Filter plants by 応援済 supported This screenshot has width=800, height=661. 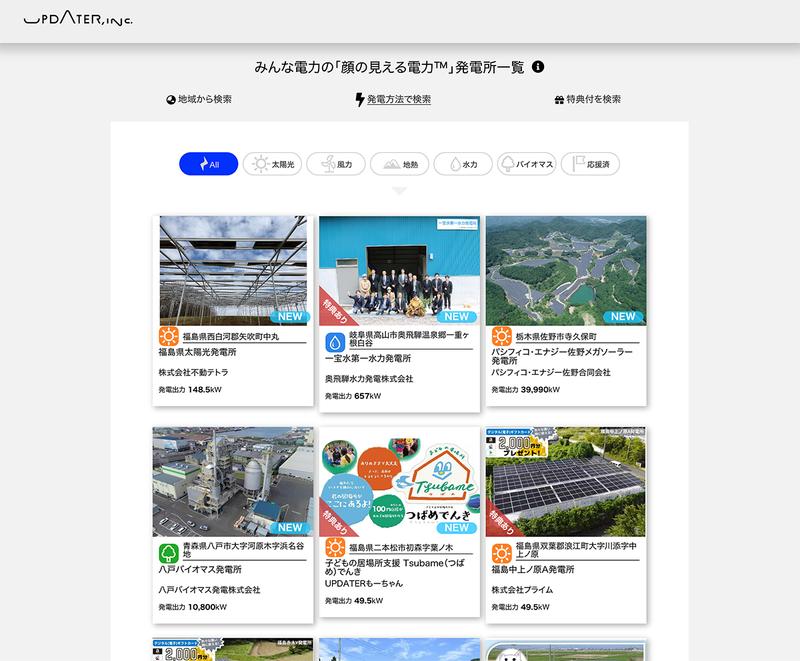(x=590, y=164)
